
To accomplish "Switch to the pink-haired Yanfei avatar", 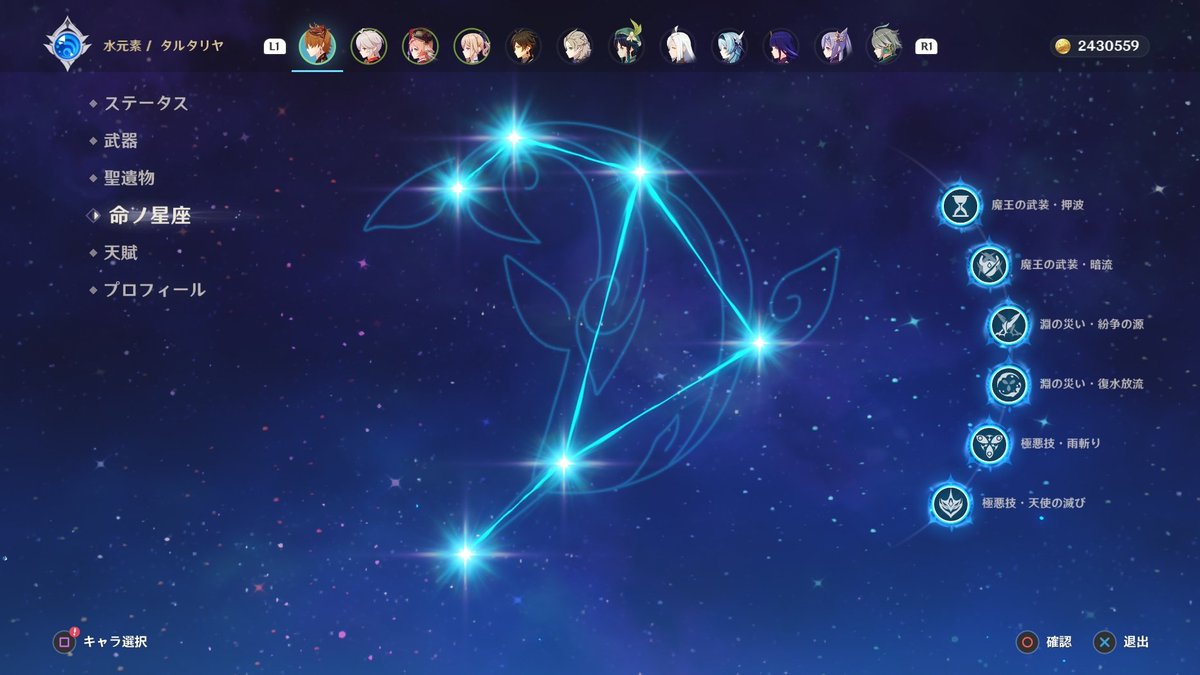I will pos(420,46).
